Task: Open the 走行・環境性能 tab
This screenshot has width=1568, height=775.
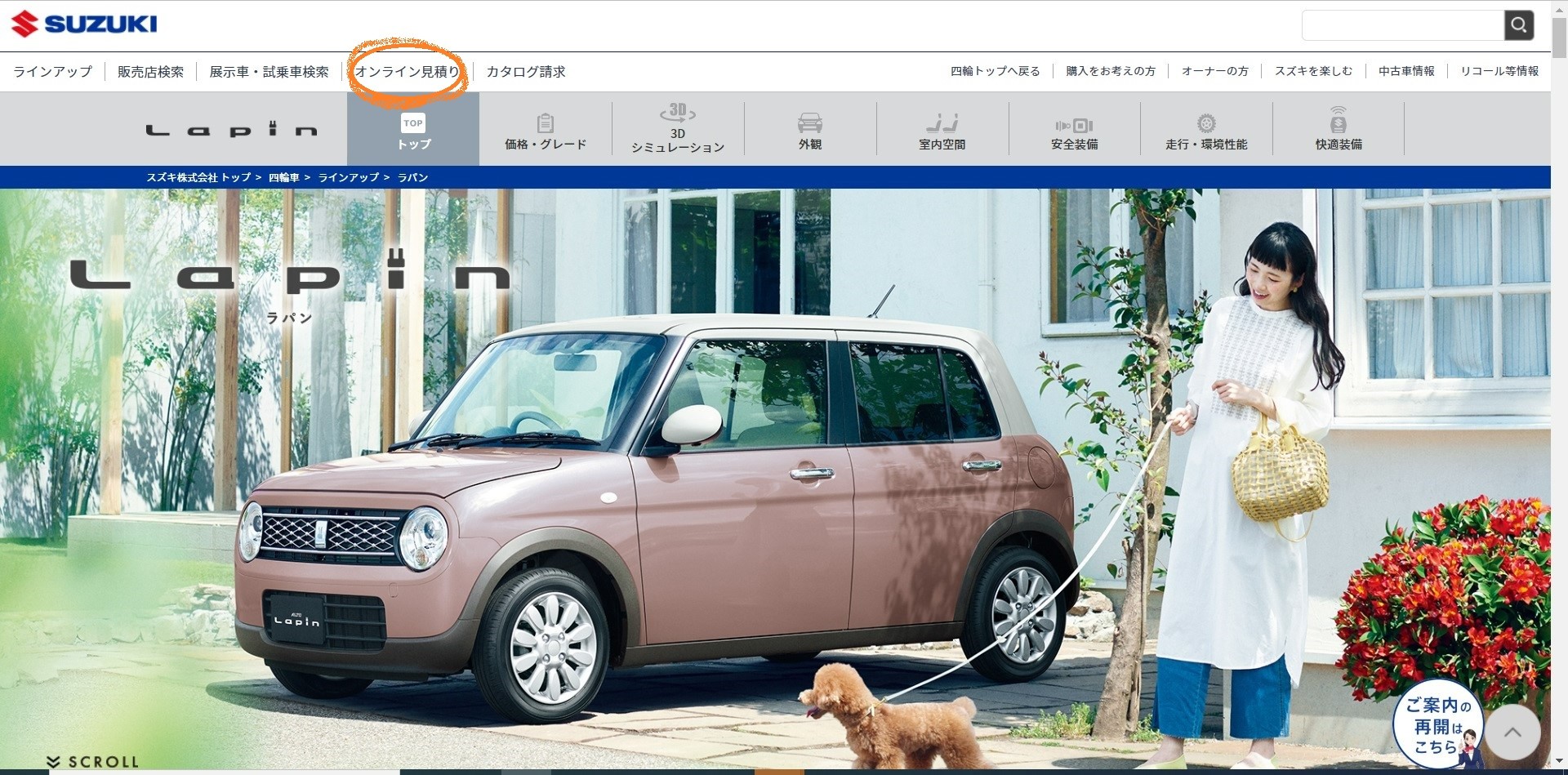Action: point(1206,129)
